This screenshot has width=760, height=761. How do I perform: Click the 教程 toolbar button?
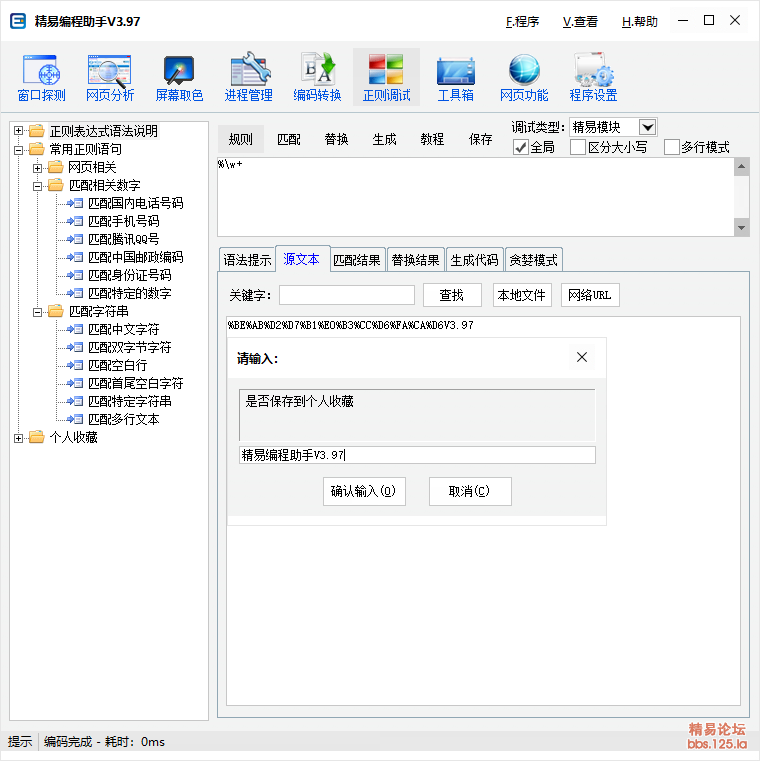coord(432,139)
